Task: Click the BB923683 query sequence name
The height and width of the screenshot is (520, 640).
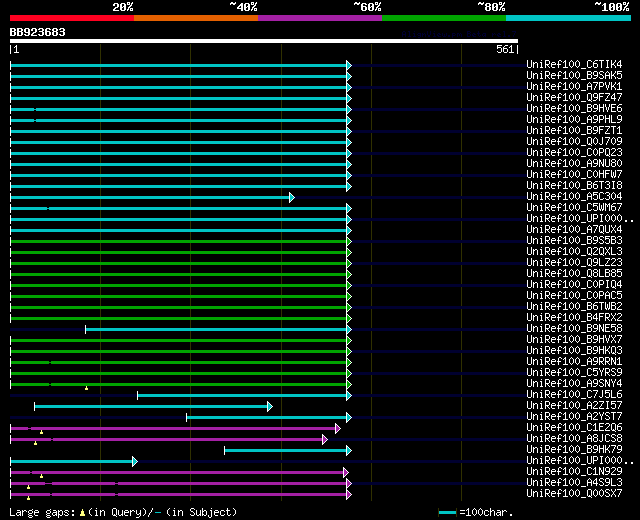Action: coord(38,32)
